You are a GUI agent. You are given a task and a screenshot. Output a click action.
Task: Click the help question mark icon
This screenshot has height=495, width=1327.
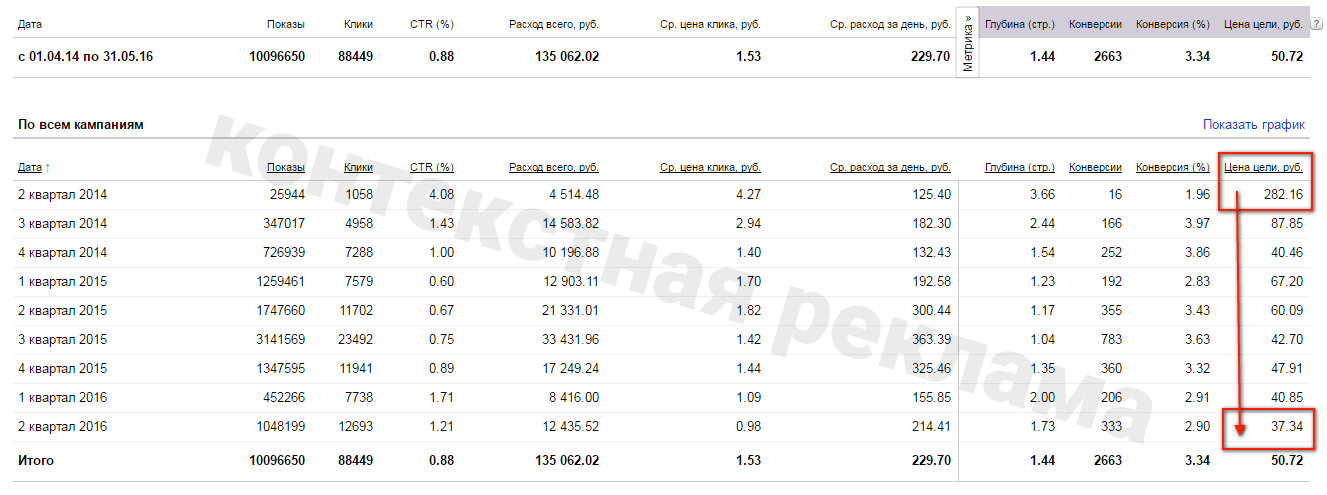pyautogui.click(x=1316, y=23)
